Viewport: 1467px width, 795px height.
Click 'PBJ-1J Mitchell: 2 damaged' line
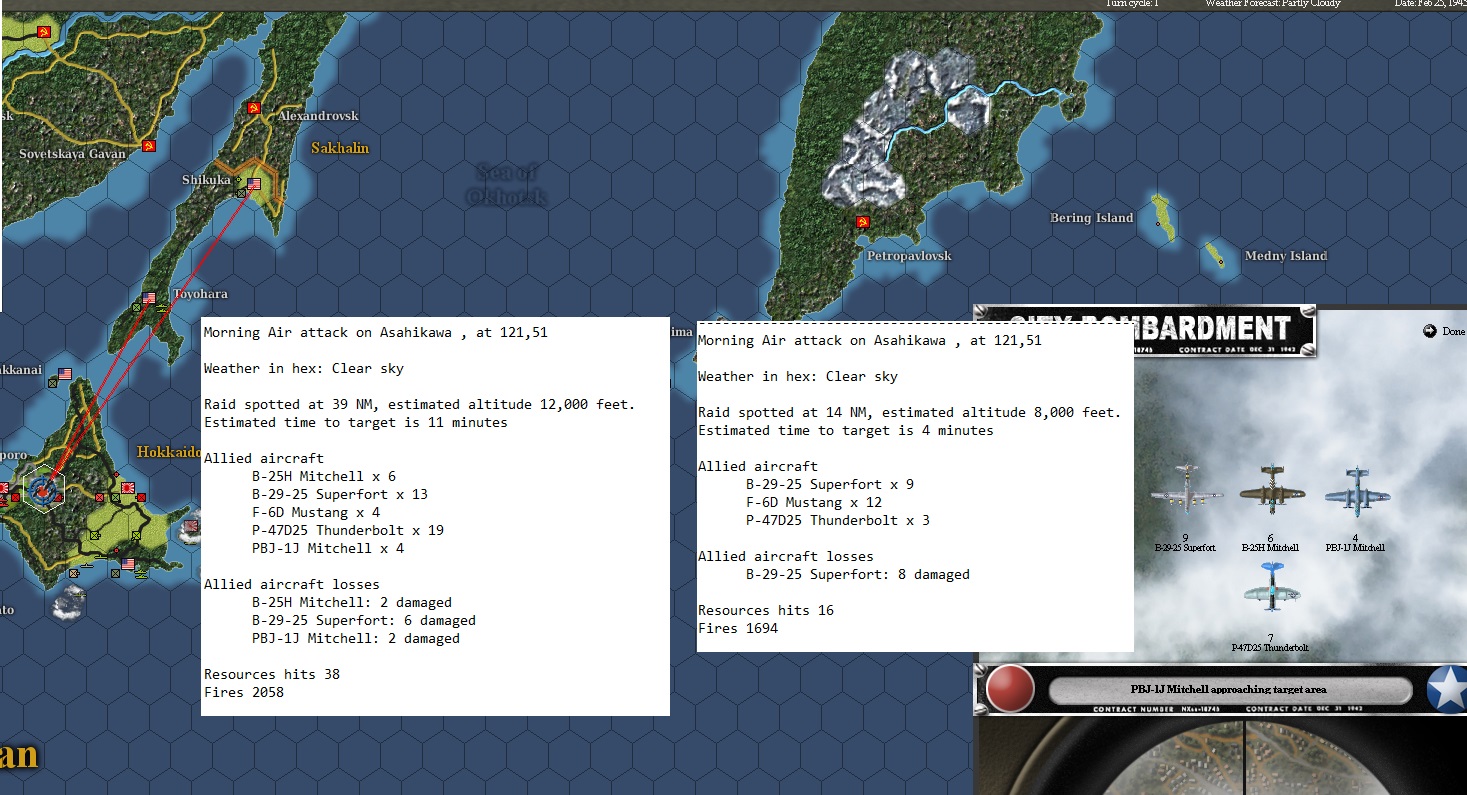(356, 638)
